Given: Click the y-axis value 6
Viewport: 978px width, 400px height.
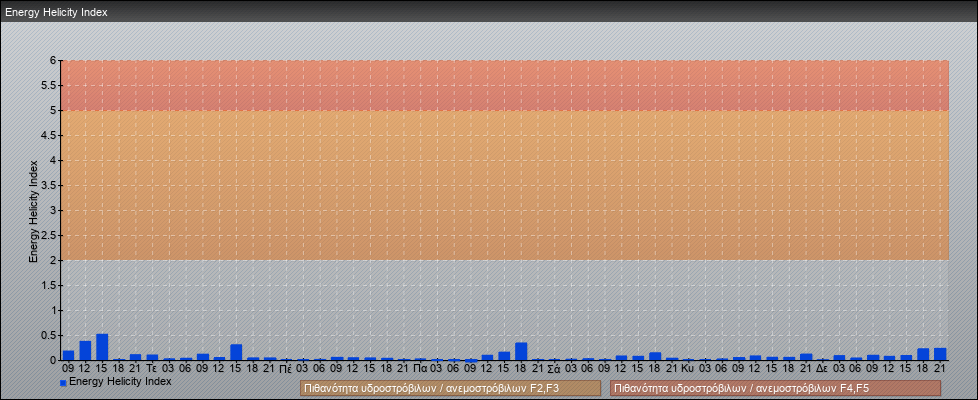Looking at the screenshot, I should (54, 61).
